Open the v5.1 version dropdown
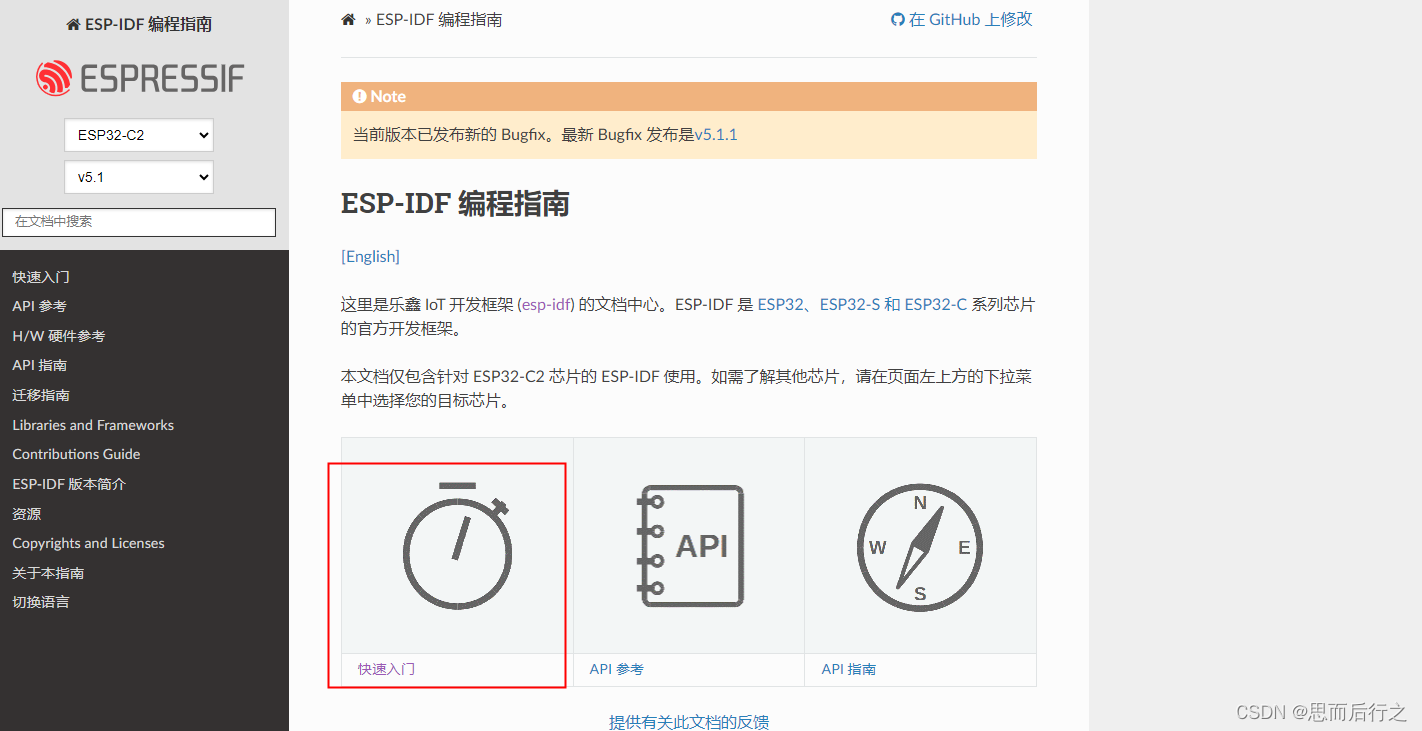Viewport: 1422px width, 731px height. point(139,177)
